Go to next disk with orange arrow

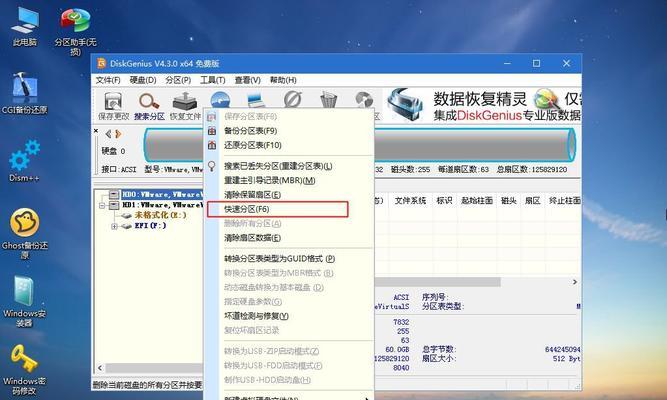tap(118, 134)
